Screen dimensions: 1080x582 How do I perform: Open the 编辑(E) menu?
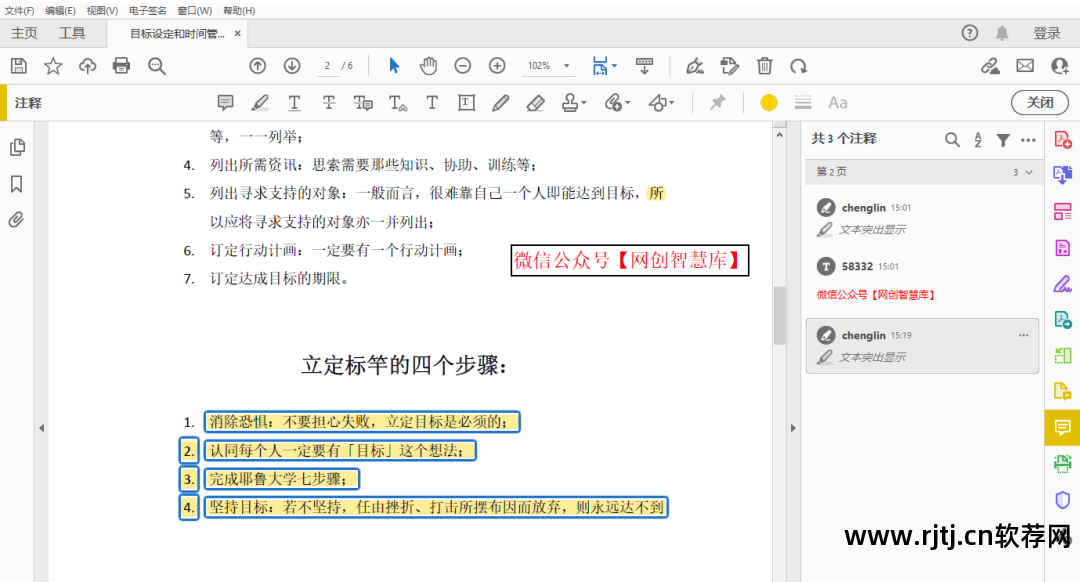tap(61, 10)
